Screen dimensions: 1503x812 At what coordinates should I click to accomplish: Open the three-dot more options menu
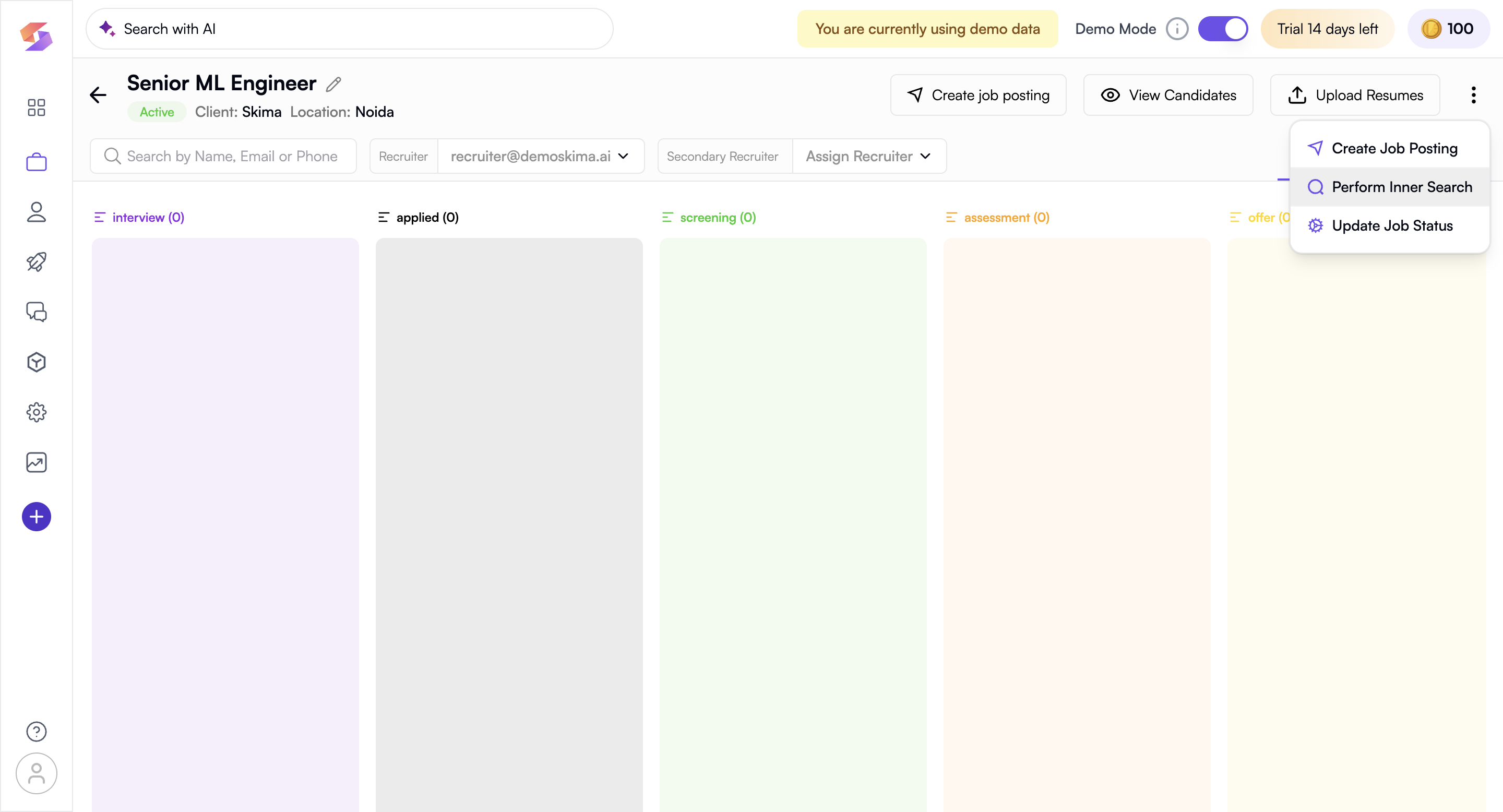click(x=1473, y=95)
